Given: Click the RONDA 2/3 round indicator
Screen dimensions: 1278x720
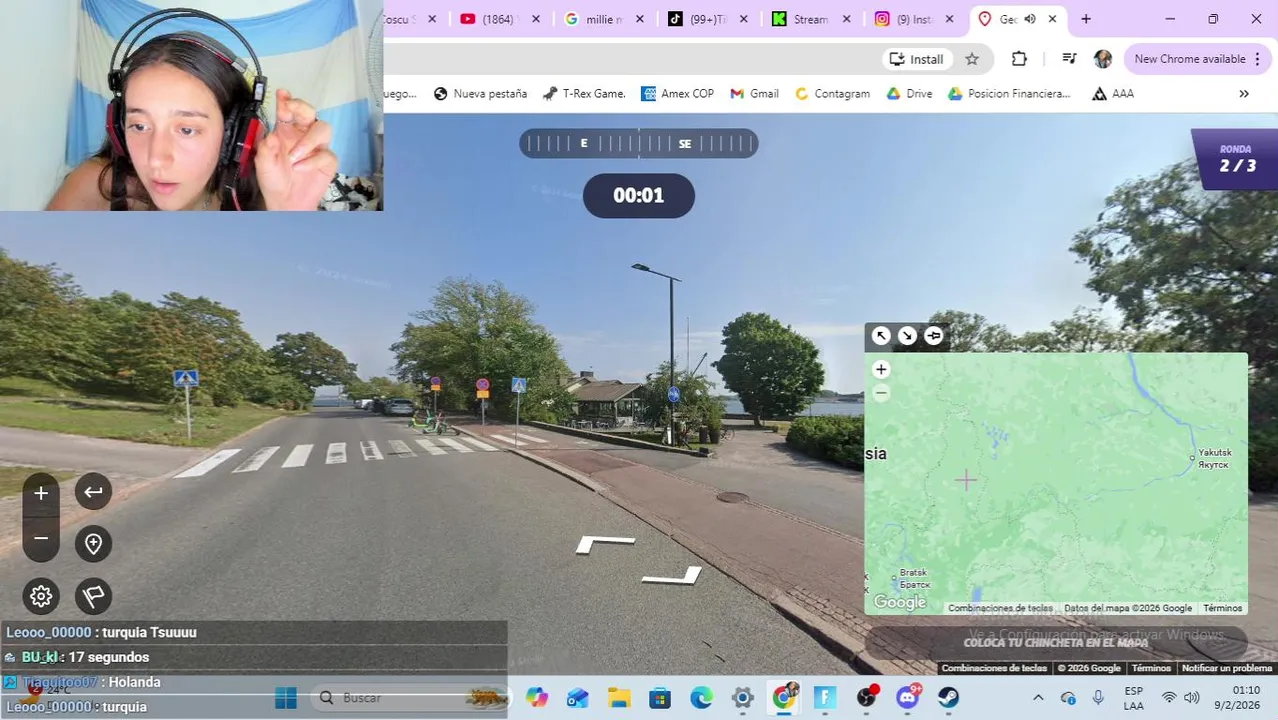Looking at the screenshot, I should (x=1236, y=159).
